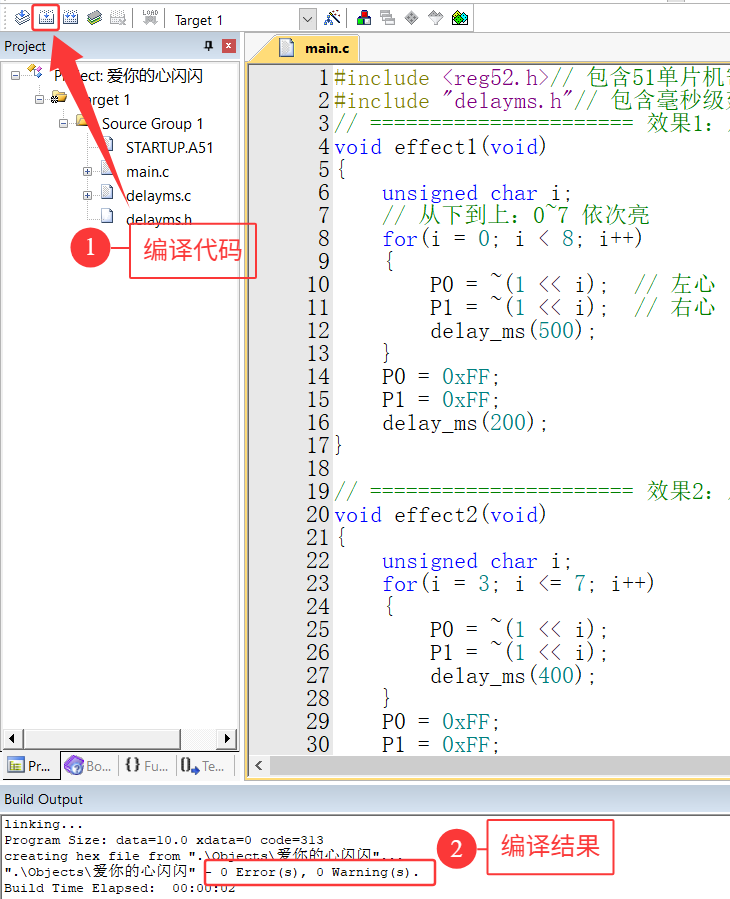Collapse the Target 1 tree node
This screenshot has height=899, width=730.
(40, 99)
